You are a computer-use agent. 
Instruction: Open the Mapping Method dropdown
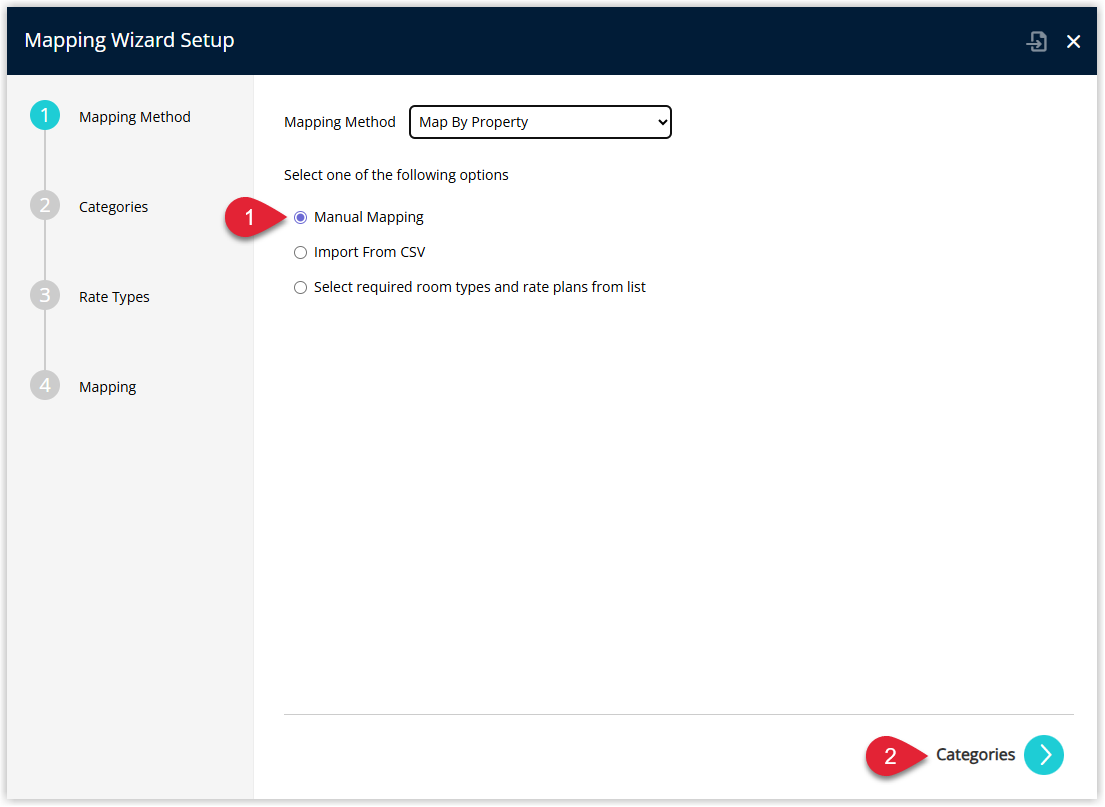[x=541, y=122]
